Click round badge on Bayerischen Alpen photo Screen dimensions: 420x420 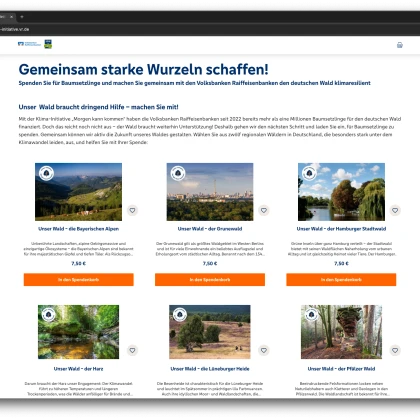(46, 173)
